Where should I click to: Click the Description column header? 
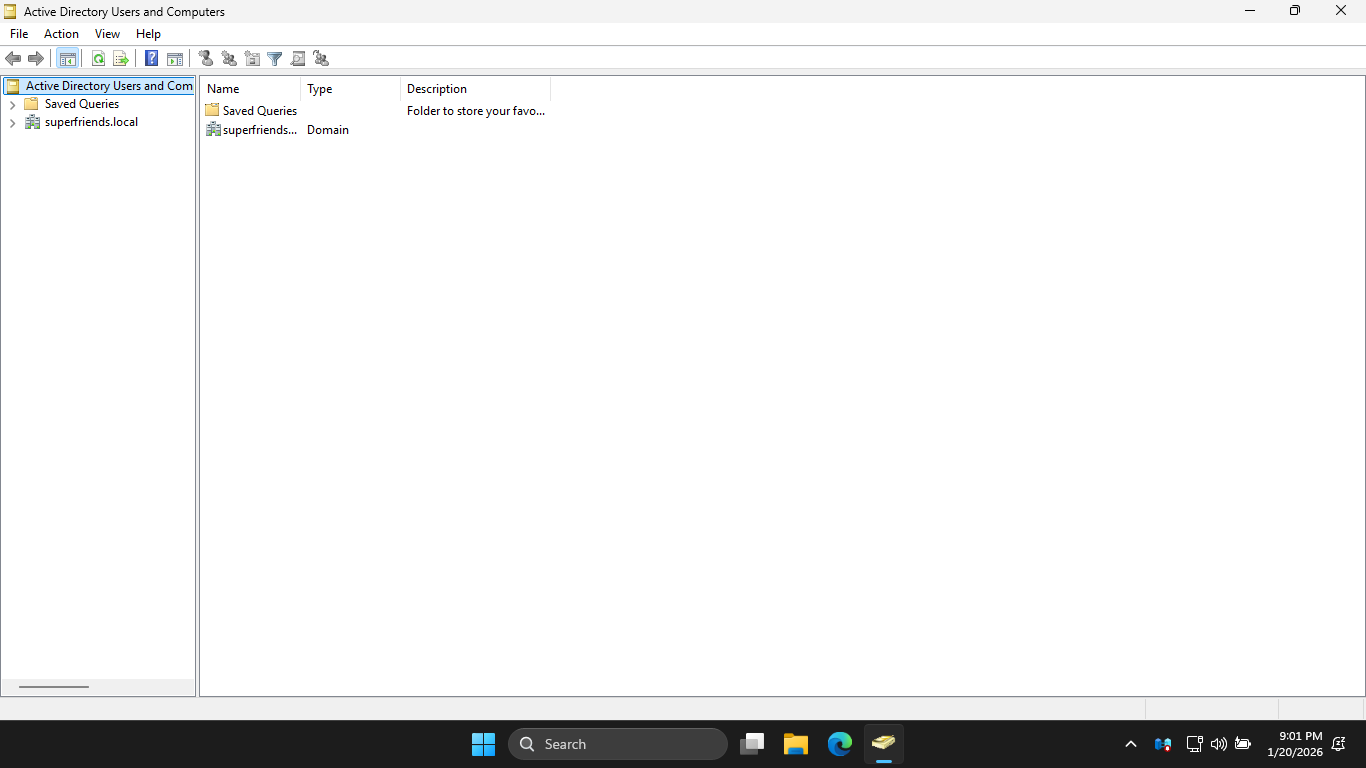pyautogui.click(x=475, y=89)
